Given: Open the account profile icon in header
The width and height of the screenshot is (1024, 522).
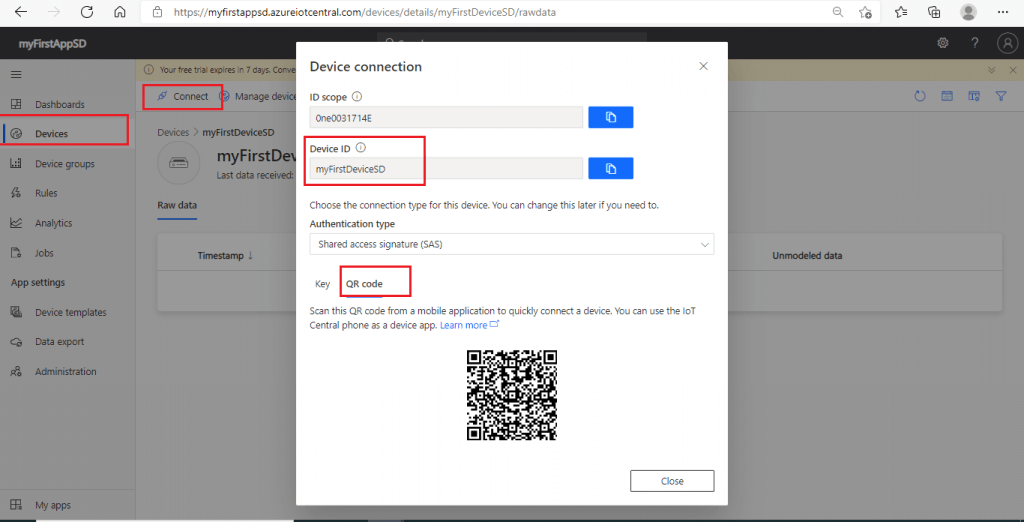Looking at the screenshot, I should point(1007,43).
